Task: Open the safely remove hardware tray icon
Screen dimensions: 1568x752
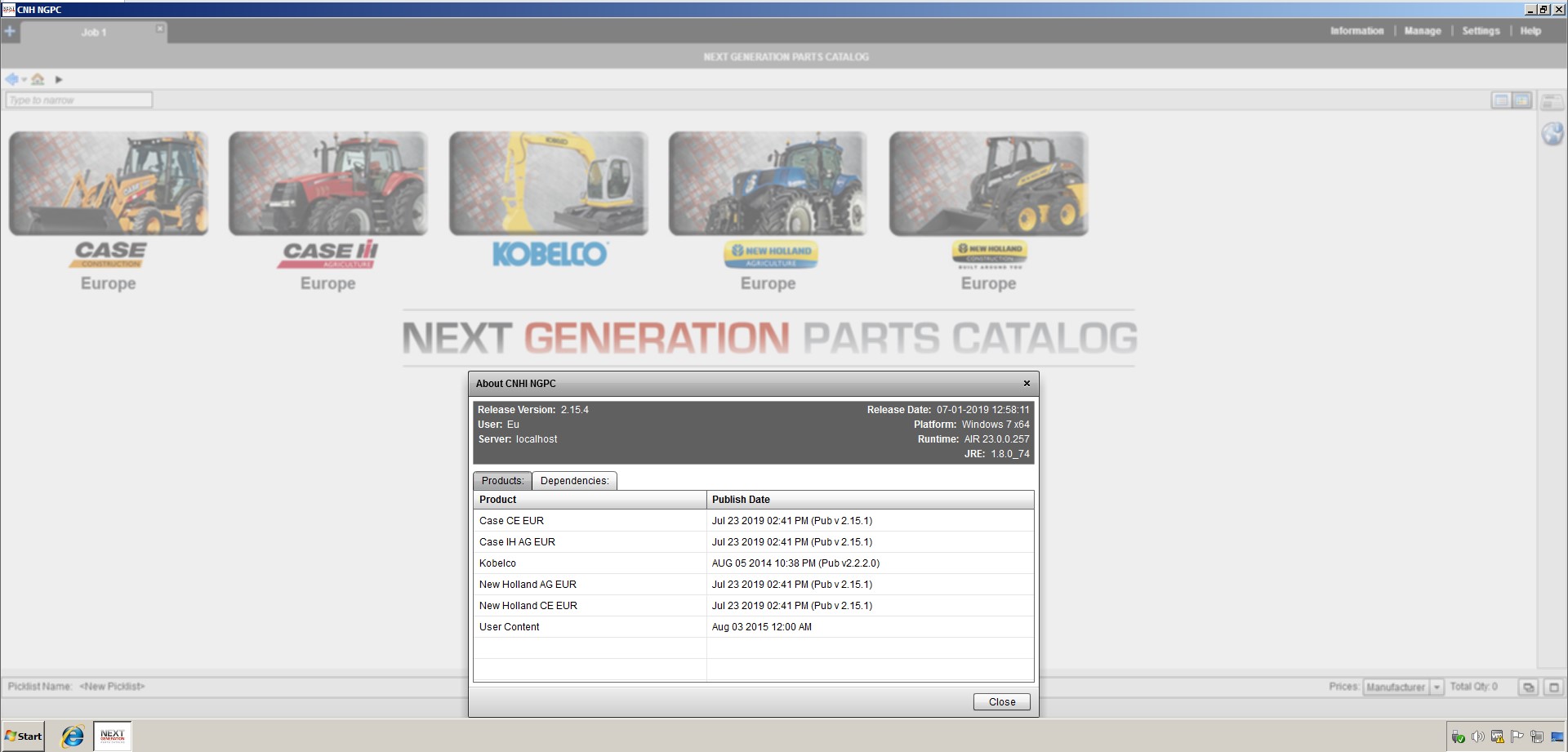Action: click(1458, 737)
